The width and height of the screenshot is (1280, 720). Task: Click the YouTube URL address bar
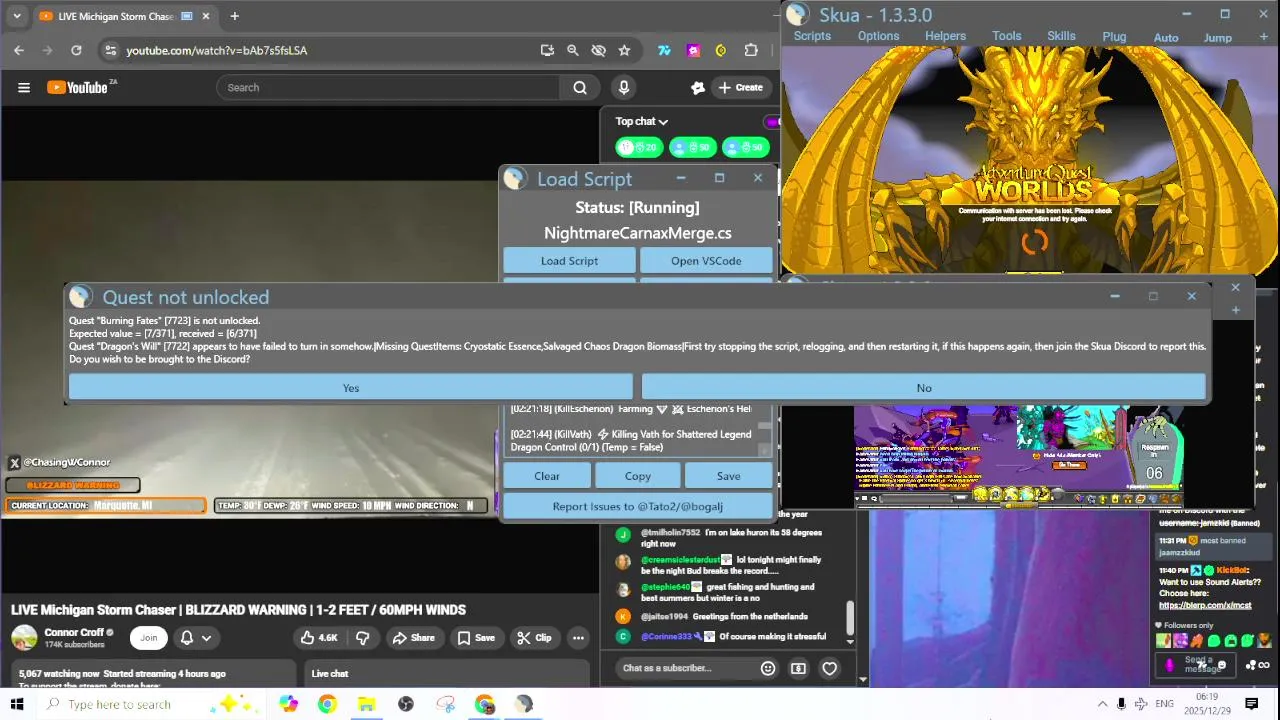click(x=320, y=50)
